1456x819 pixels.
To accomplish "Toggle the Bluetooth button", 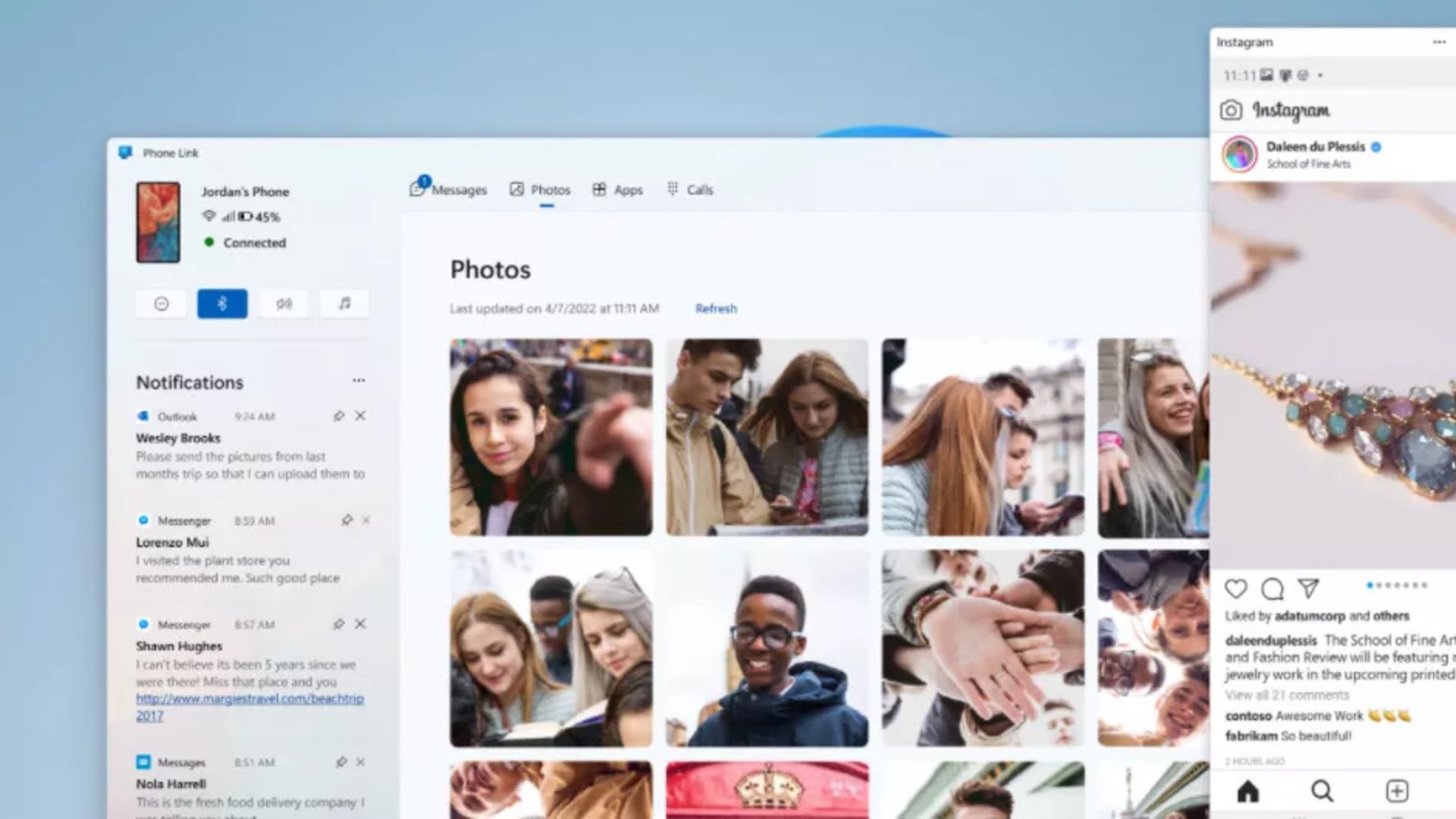I will [x=222, y=304].
